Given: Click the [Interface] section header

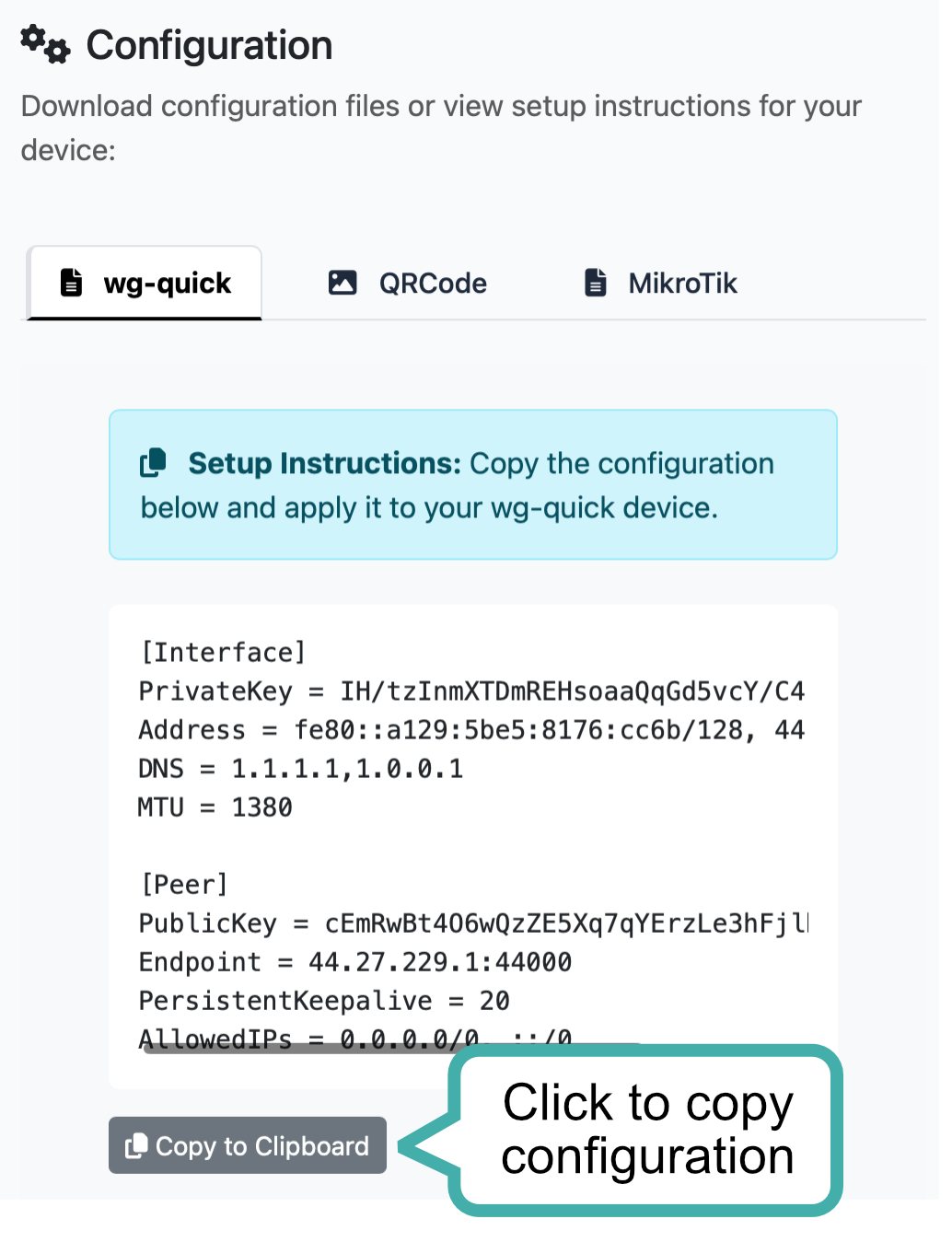Looking at the screenshot, I should click(222, 653).
